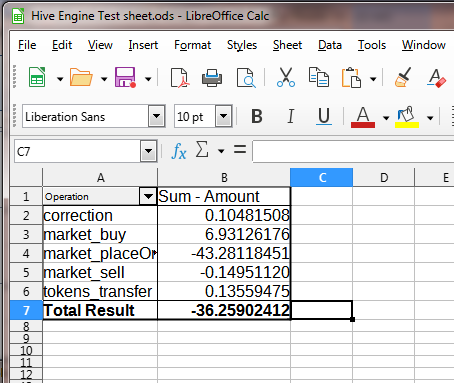Select column C header

[321, 177]
